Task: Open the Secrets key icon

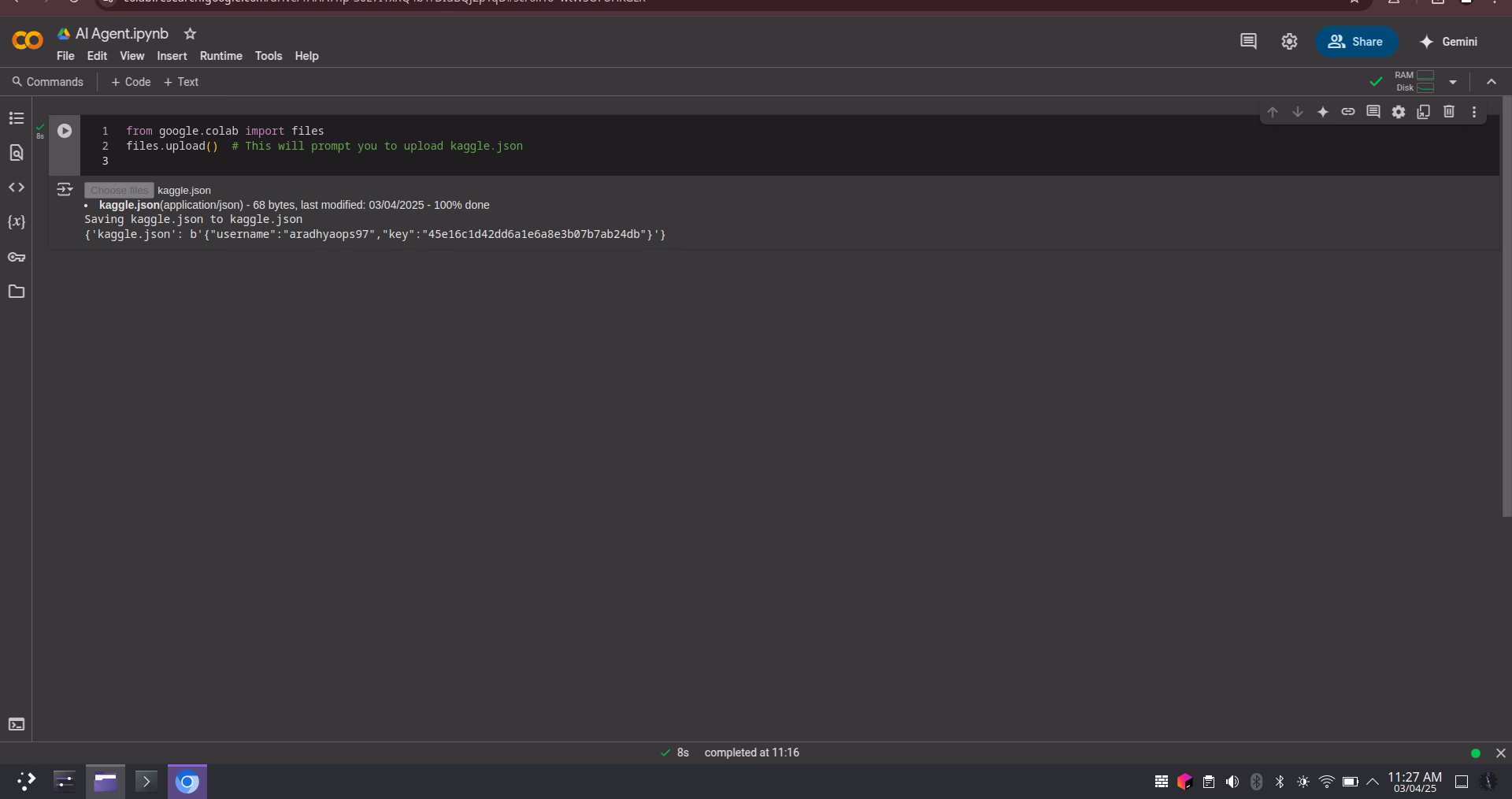Action: [x=17, y=257]
